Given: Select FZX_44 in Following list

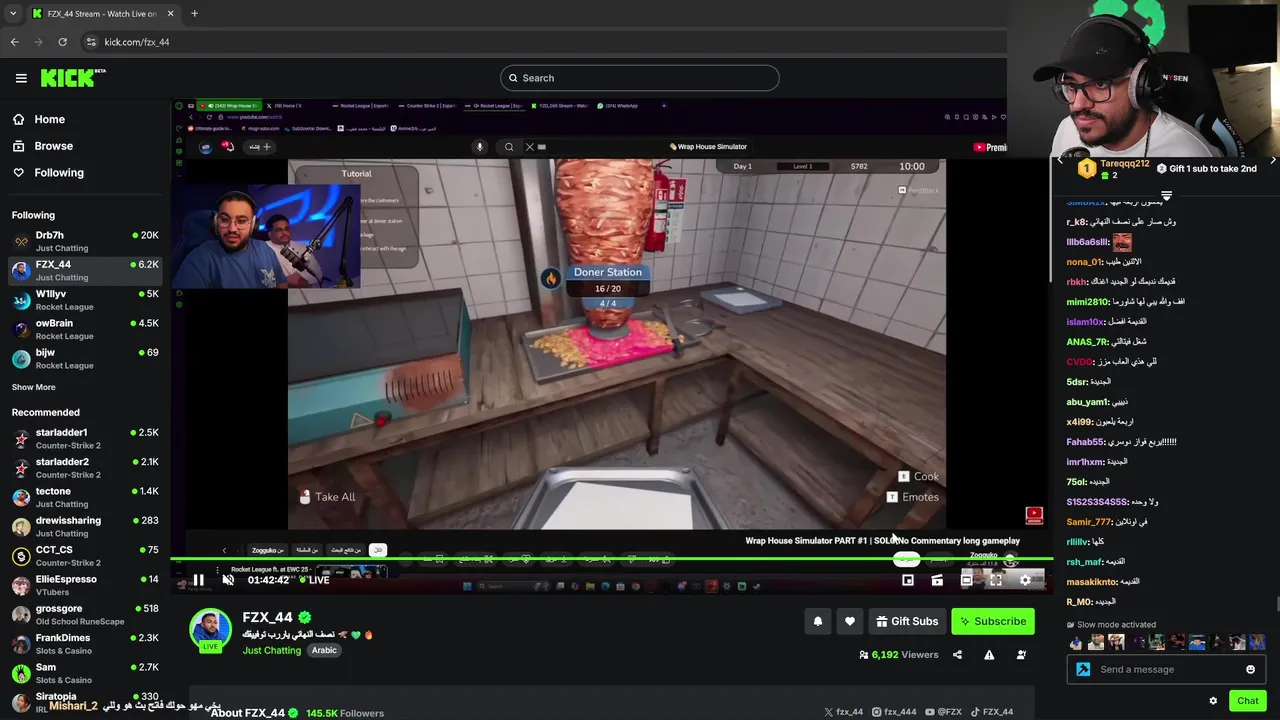Looking at the screenshot, I should coord(85,271).
